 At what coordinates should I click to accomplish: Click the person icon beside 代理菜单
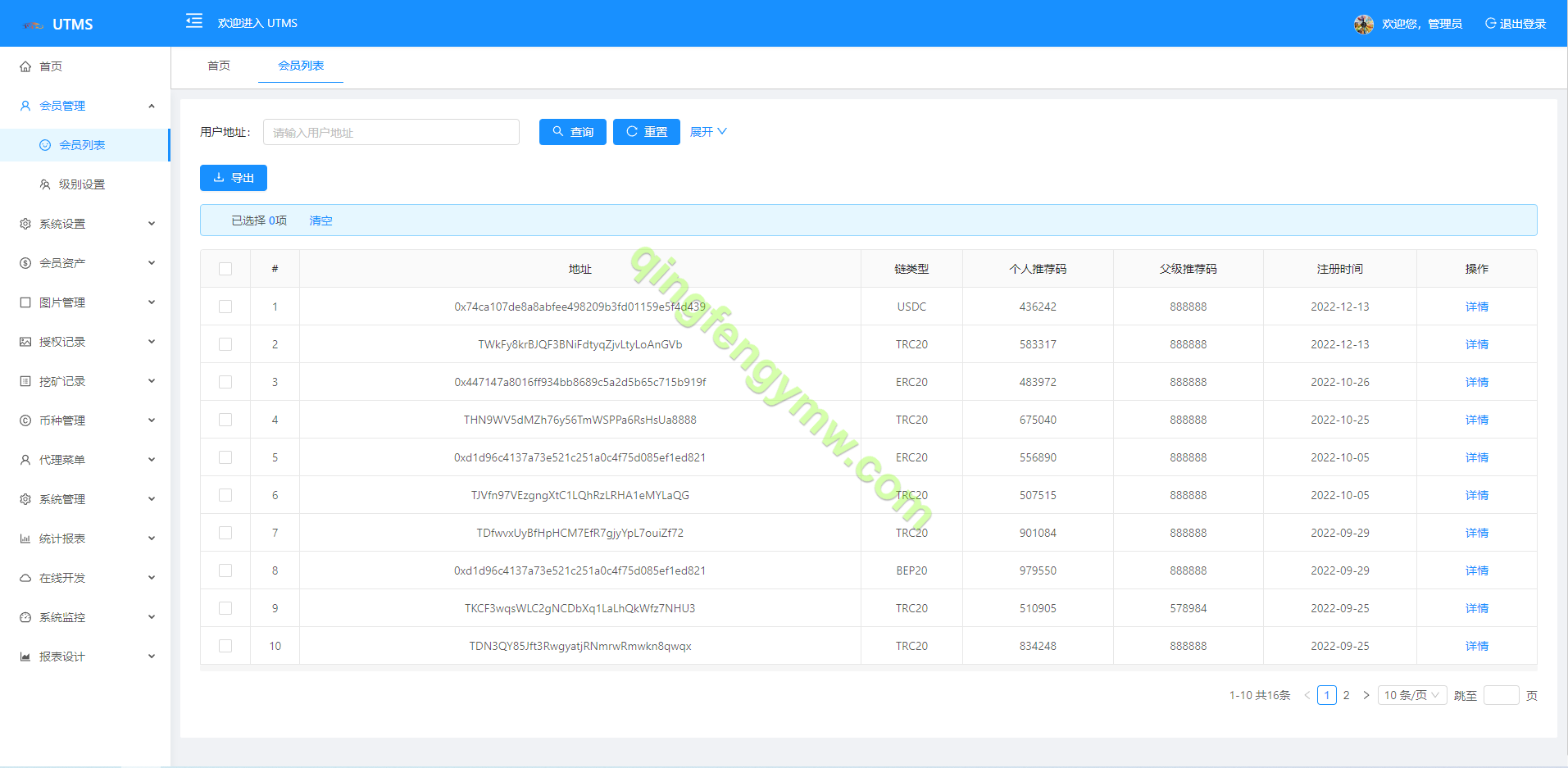pyautogui.click(x=25, y=460)
